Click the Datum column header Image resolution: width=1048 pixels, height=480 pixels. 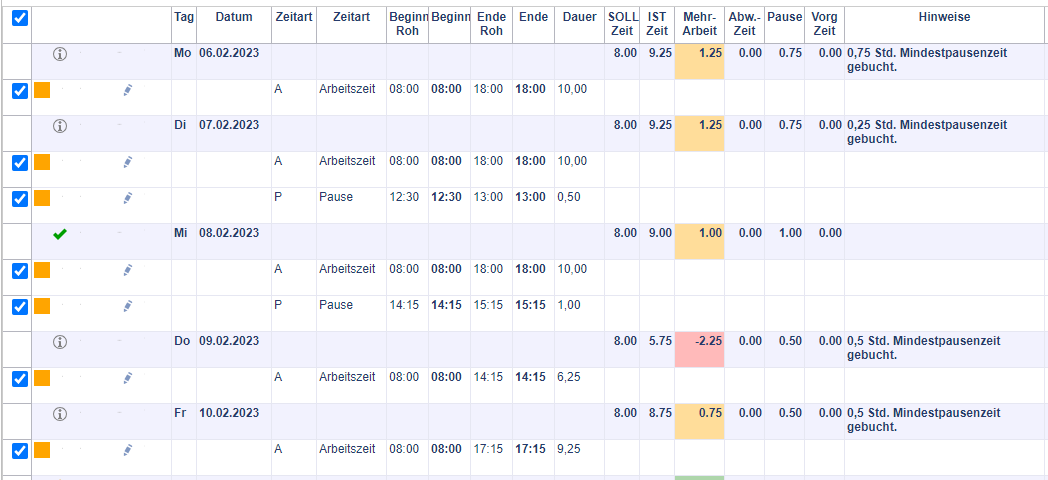click(233, 18)
